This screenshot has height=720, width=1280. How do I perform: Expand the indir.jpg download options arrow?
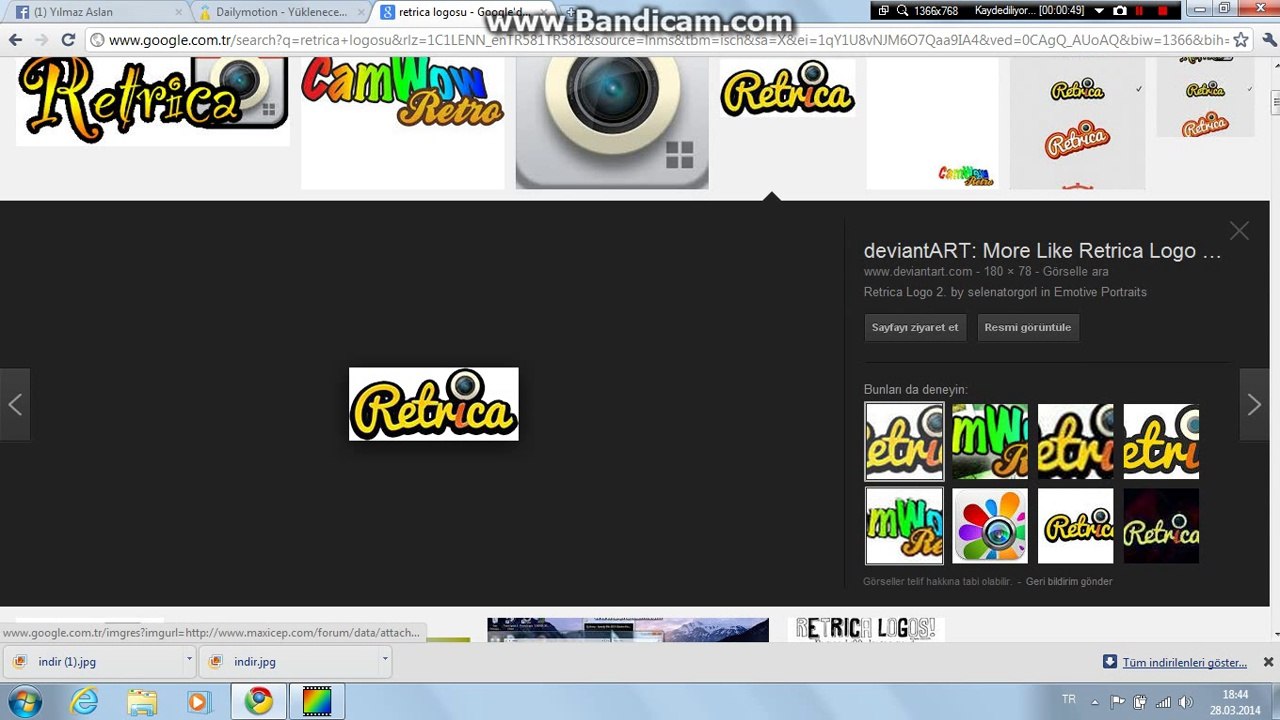click(384, 662)
